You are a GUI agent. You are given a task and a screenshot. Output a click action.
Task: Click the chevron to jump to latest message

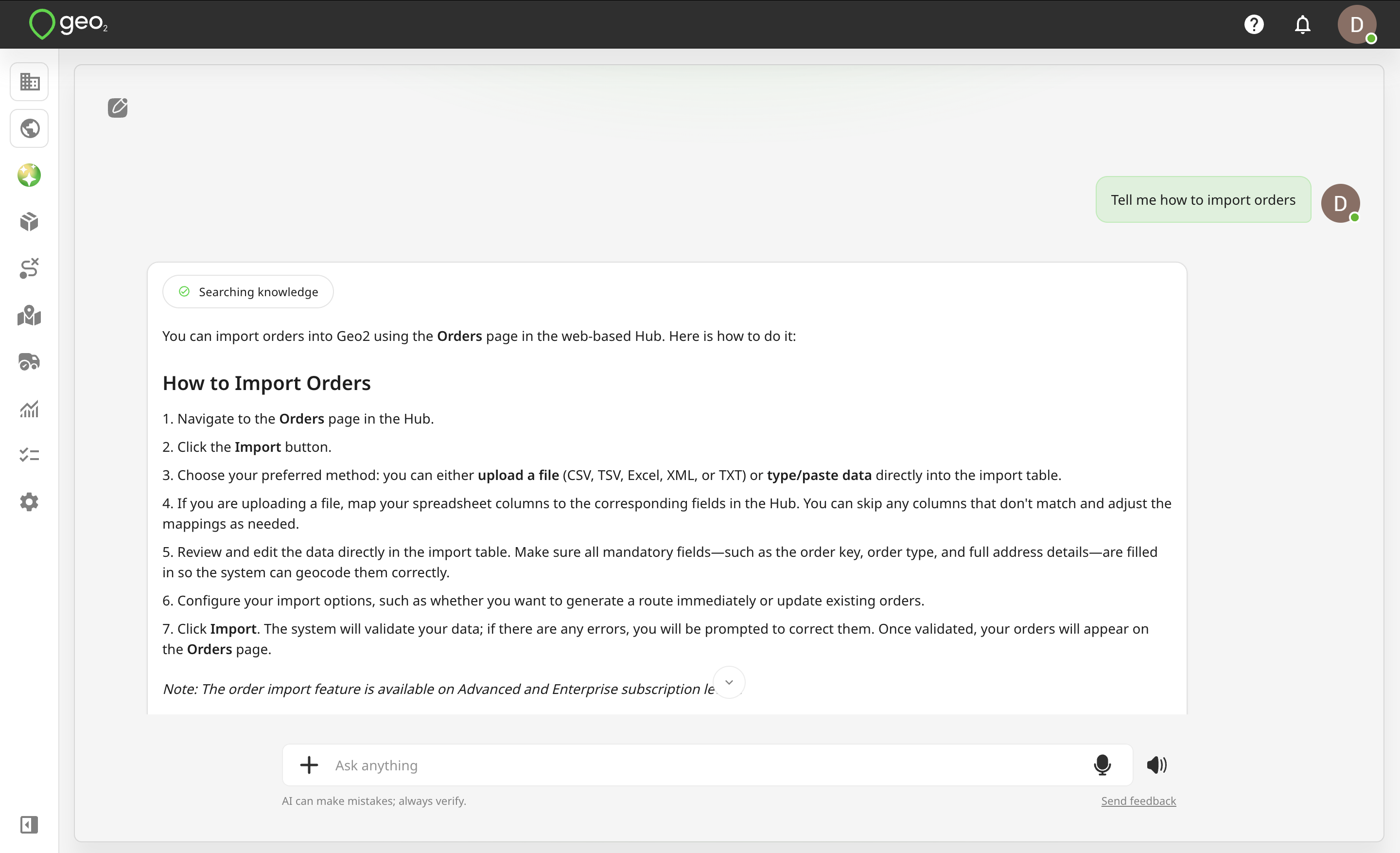click(x=729, y=682)
